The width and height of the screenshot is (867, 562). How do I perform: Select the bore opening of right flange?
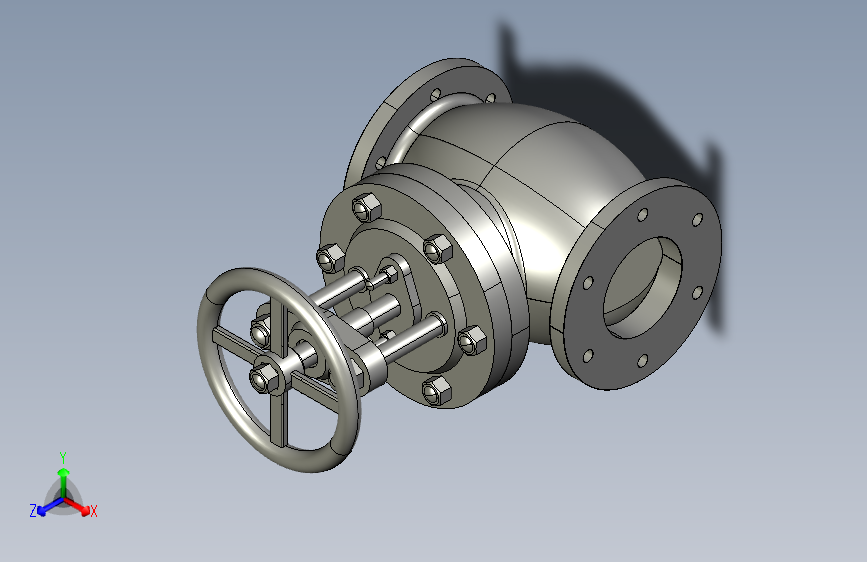(642, 287)
